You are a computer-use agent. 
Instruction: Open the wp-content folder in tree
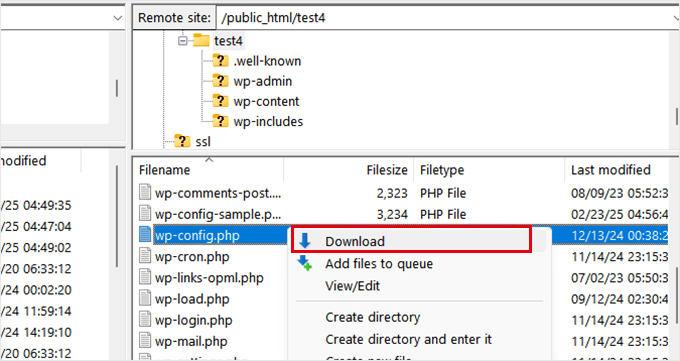[266, 102]
